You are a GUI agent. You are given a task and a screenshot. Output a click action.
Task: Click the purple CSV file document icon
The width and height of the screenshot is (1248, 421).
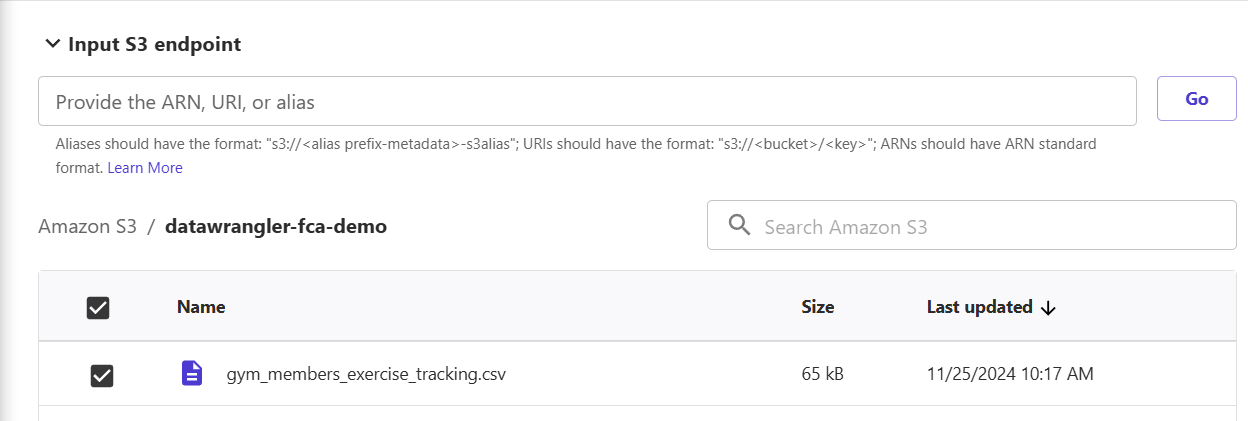click(191, 373)
